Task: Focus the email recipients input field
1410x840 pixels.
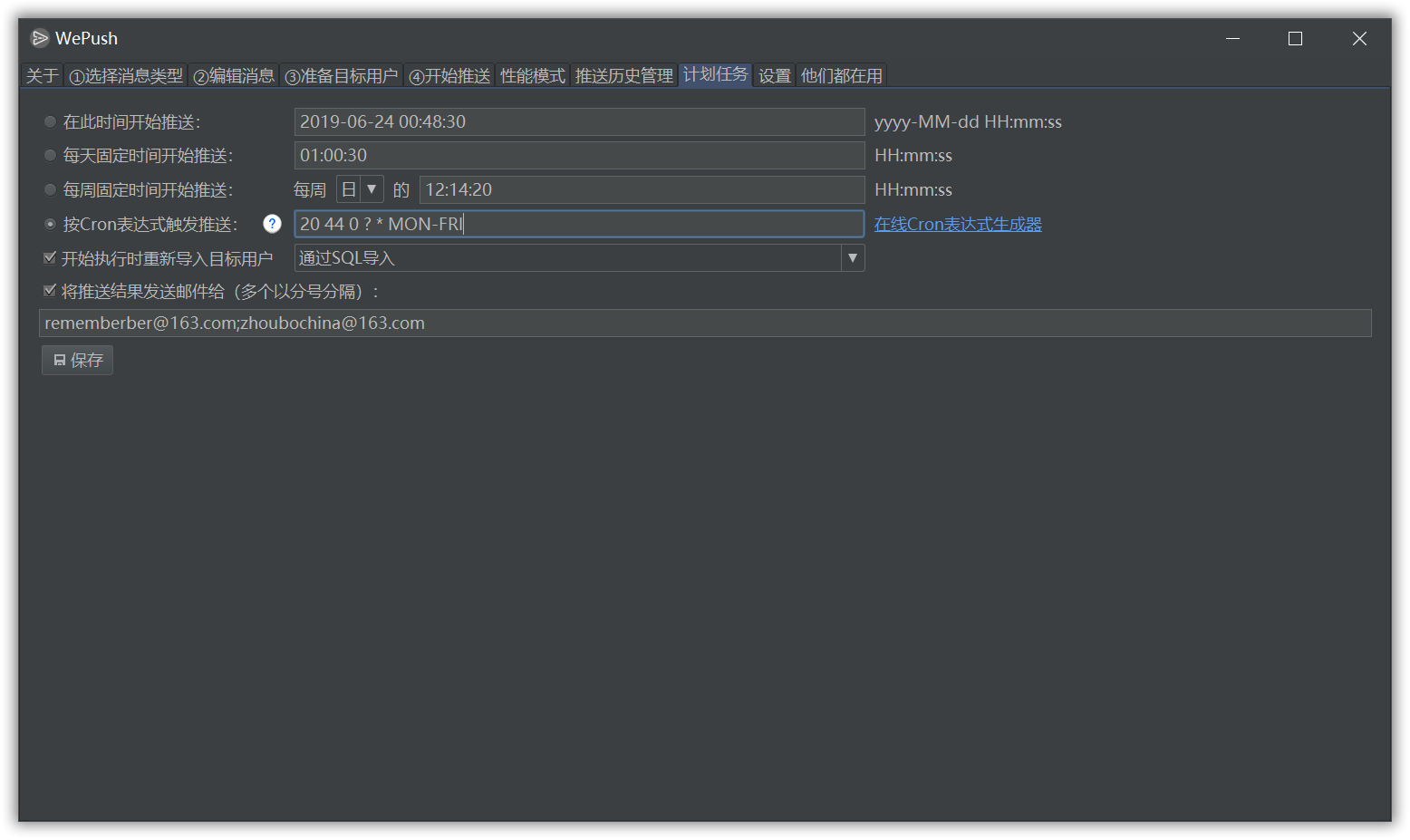Action: click(x=705, y=323)
